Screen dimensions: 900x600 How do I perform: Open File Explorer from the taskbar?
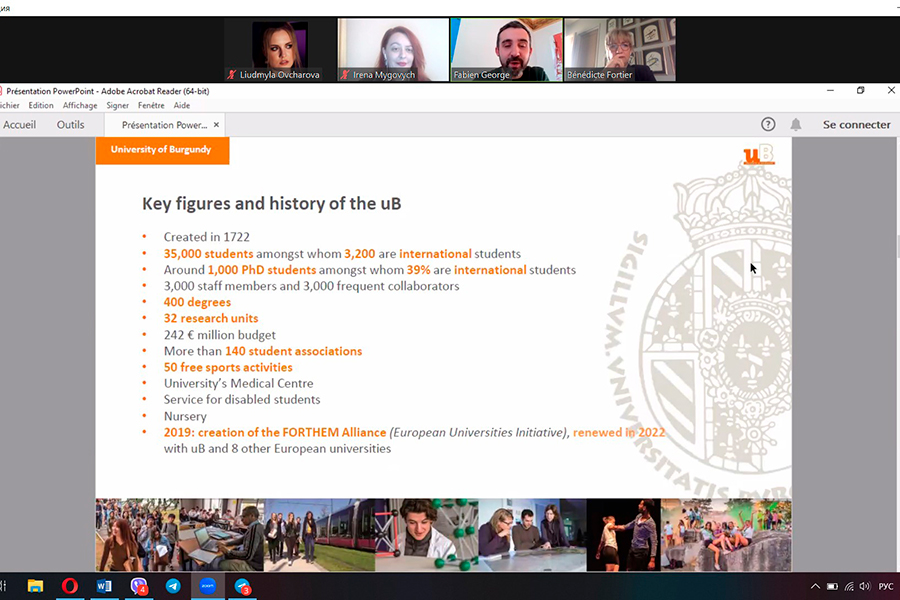pyautogui.click(x=35, y=586)
